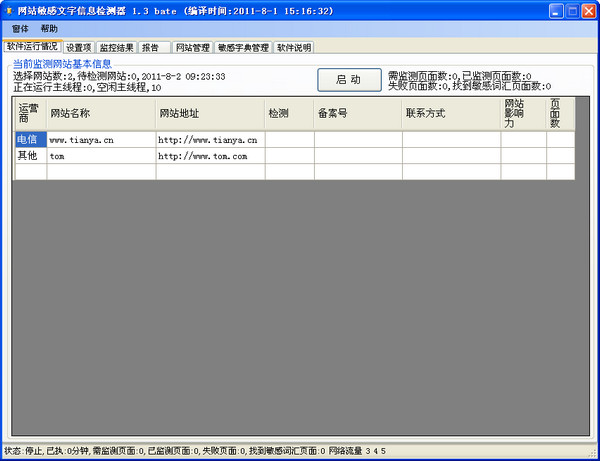Select the http://www.tom.com address cell
The height and width of the screenshot is (461, 600).
coord(210,156)
